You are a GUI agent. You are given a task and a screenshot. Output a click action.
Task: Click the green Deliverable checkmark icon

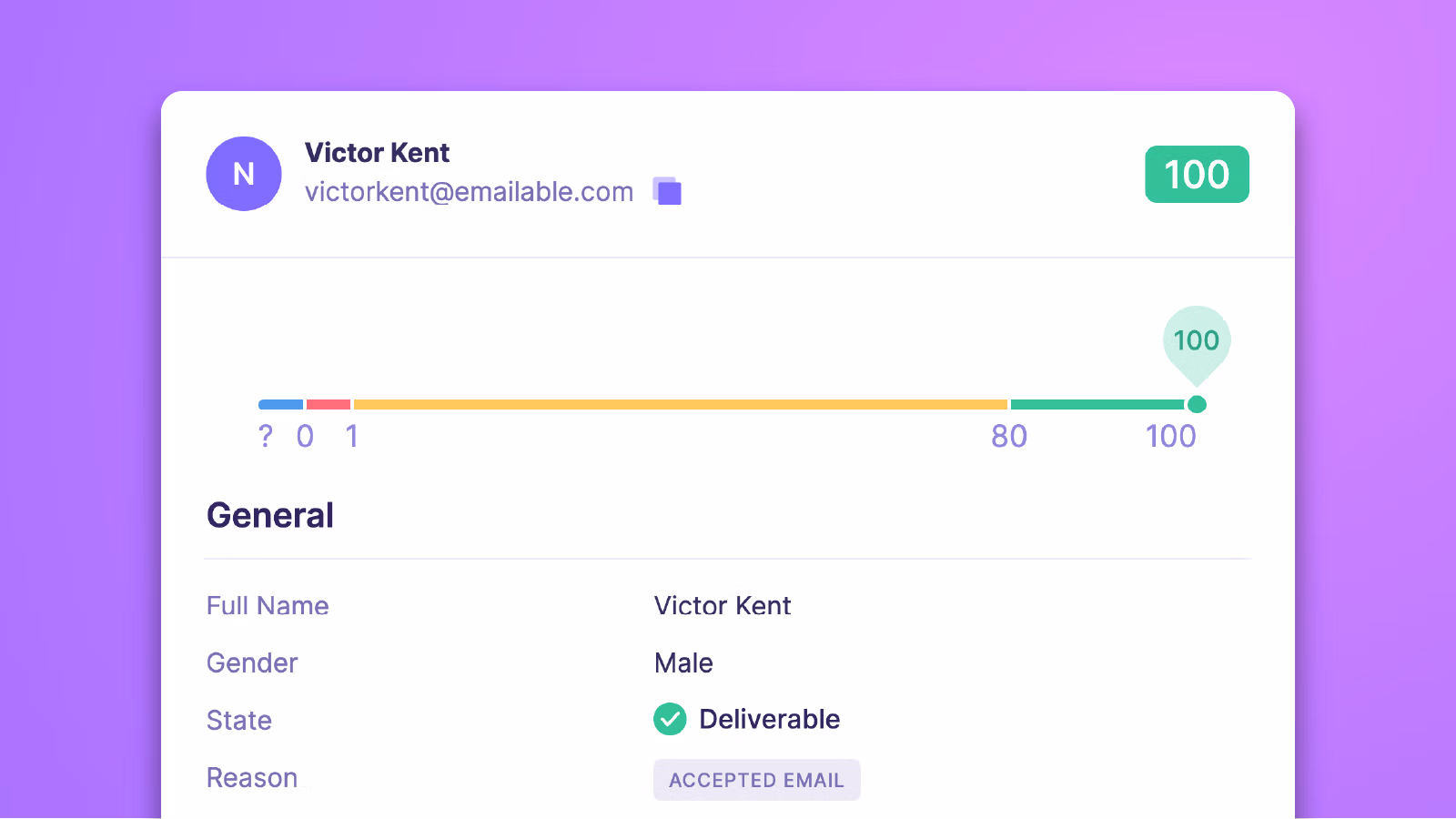click(670, 719)
